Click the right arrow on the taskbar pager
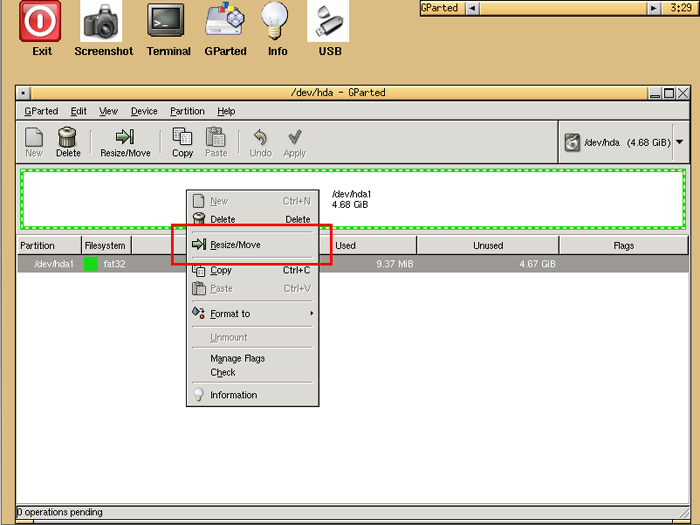 (654, 8)
